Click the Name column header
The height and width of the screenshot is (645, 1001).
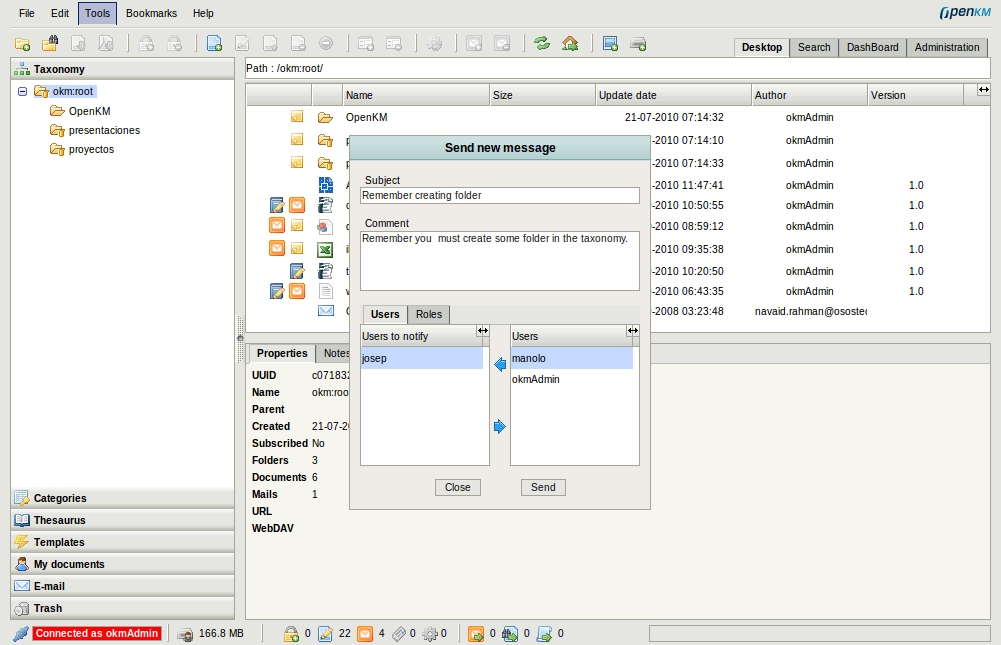[x=416, y=95]
